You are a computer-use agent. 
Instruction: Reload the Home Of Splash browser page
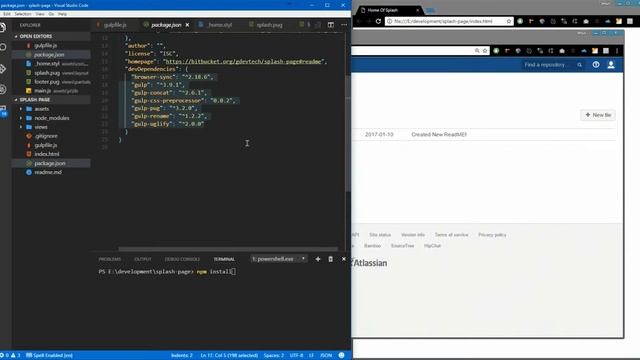(x=378, y=21)
